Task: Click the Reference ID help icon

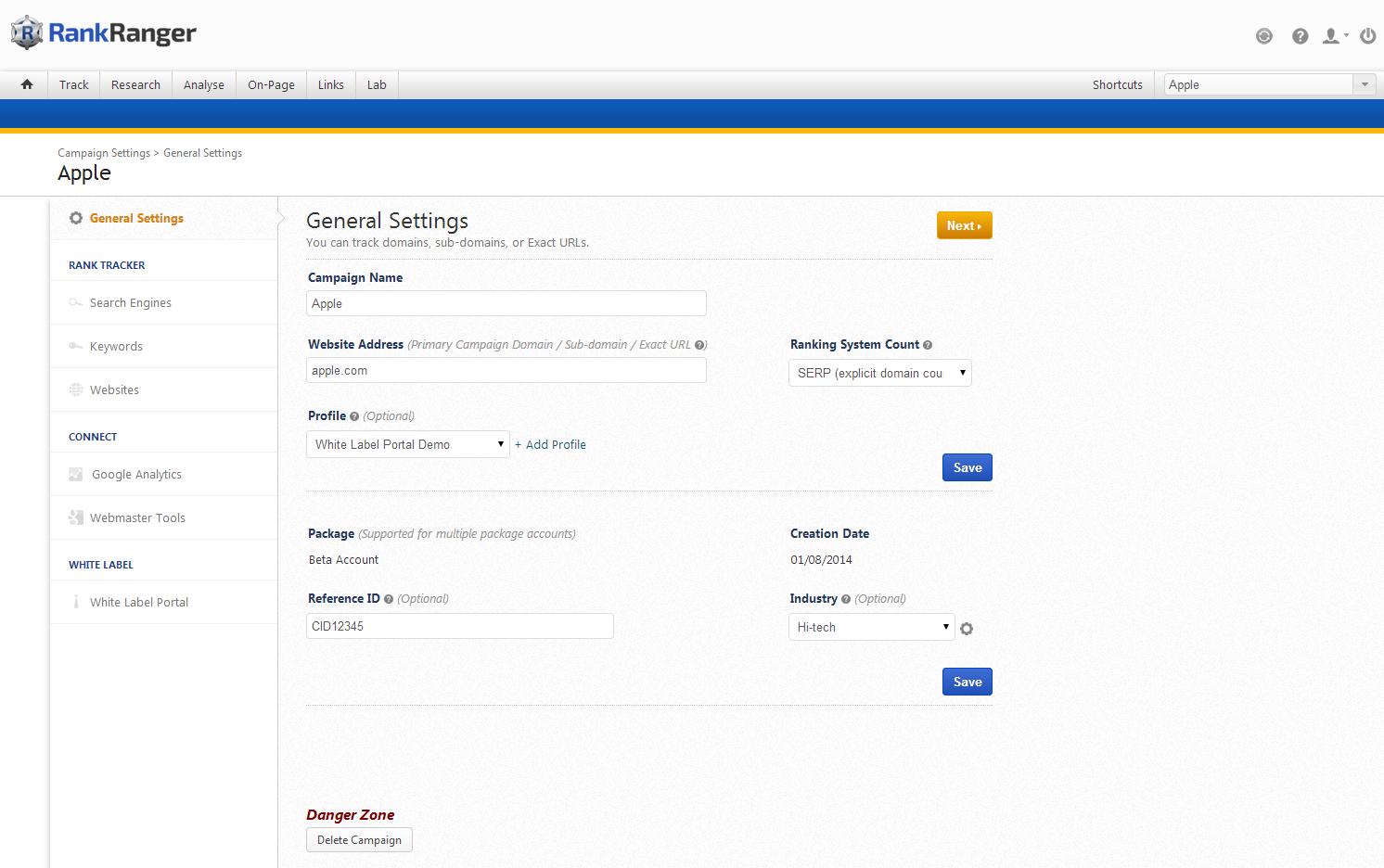Action: pos(389,599)
